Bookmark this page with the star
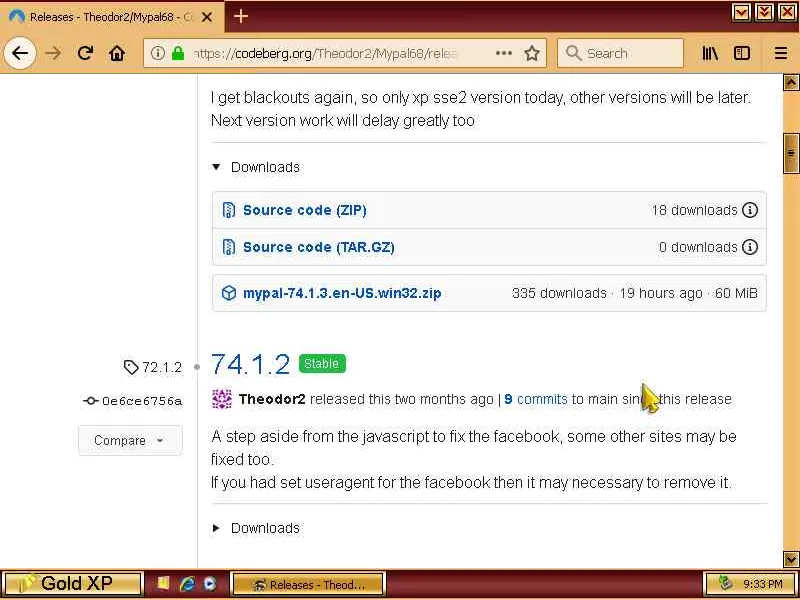The image size is (800, 600). click(532, 53)
